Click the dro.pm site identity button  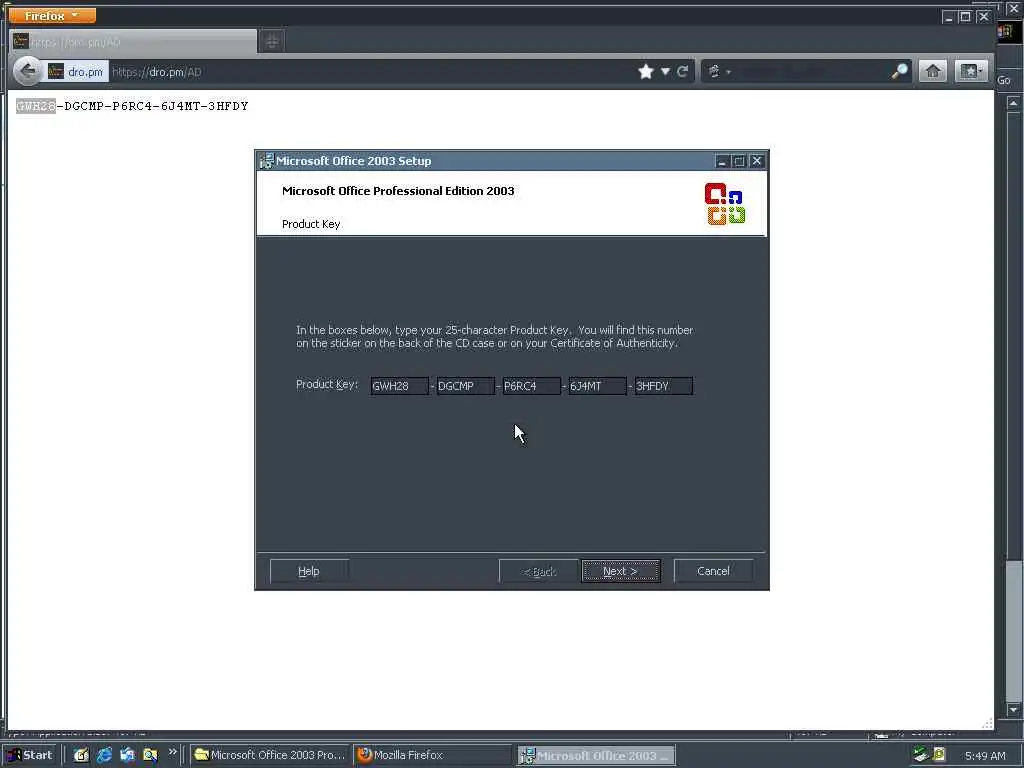coord(76,72)
